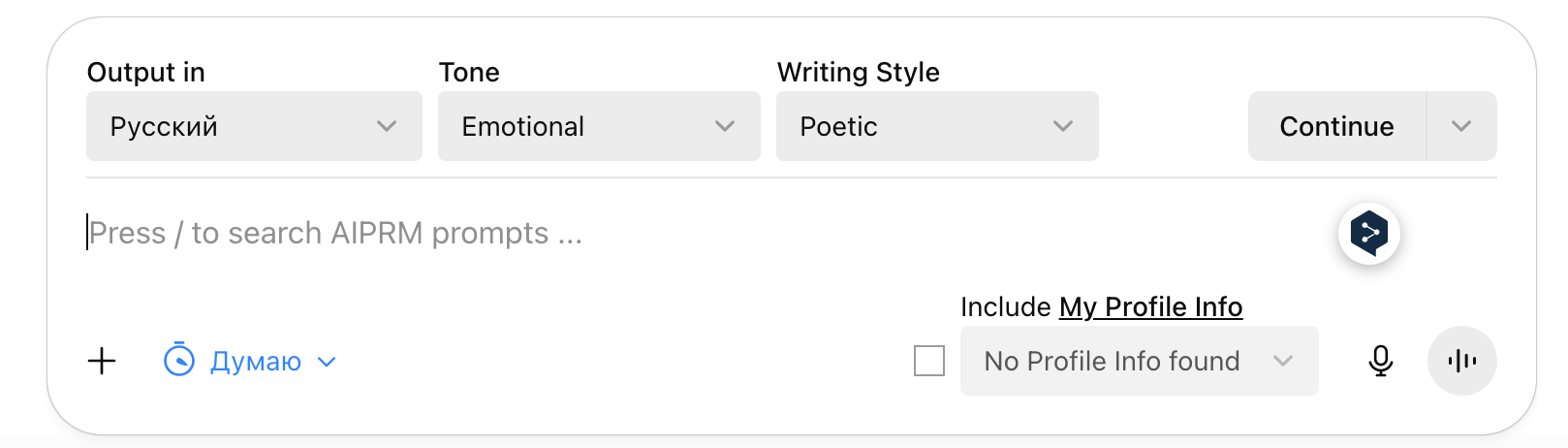
Task: Click the chevron beside Poetic
Action: [x=1063, y=126]
